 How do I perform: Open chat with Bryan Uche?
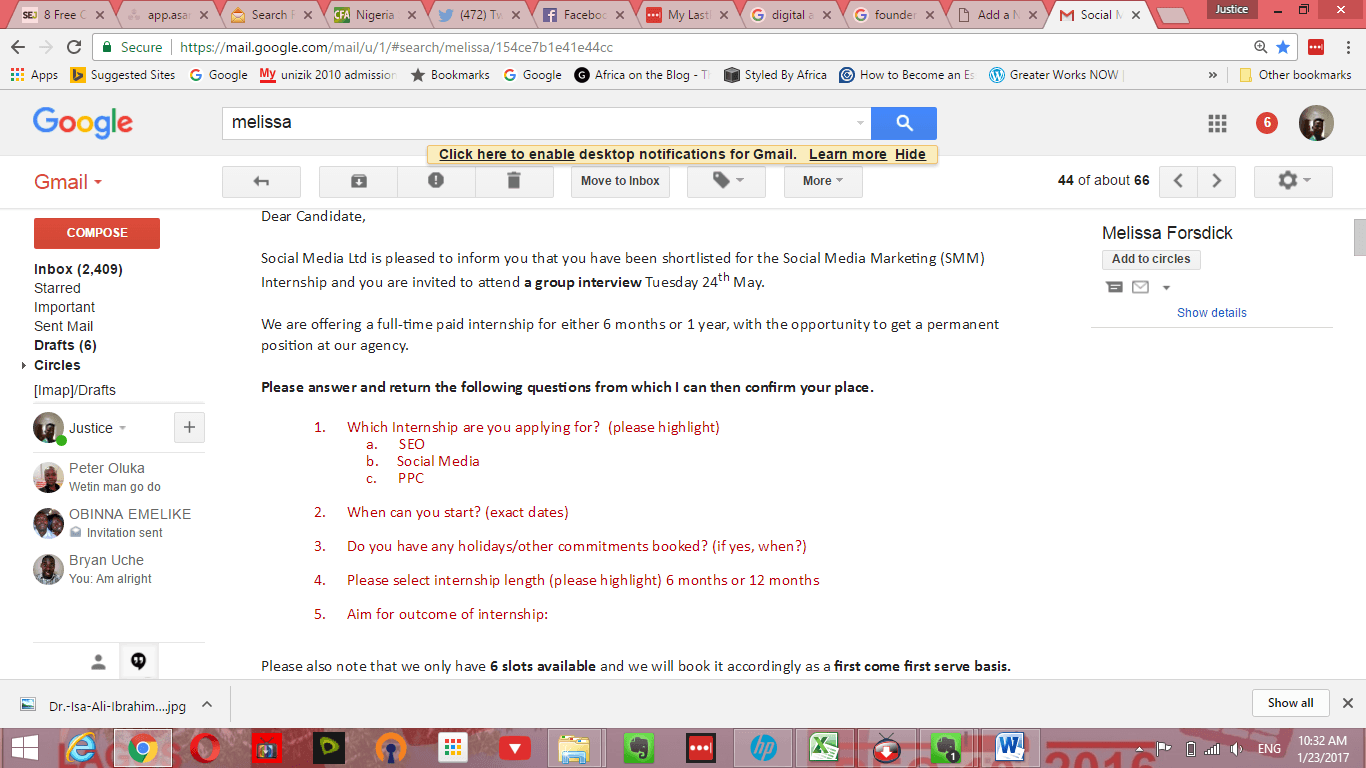(119, 569)
